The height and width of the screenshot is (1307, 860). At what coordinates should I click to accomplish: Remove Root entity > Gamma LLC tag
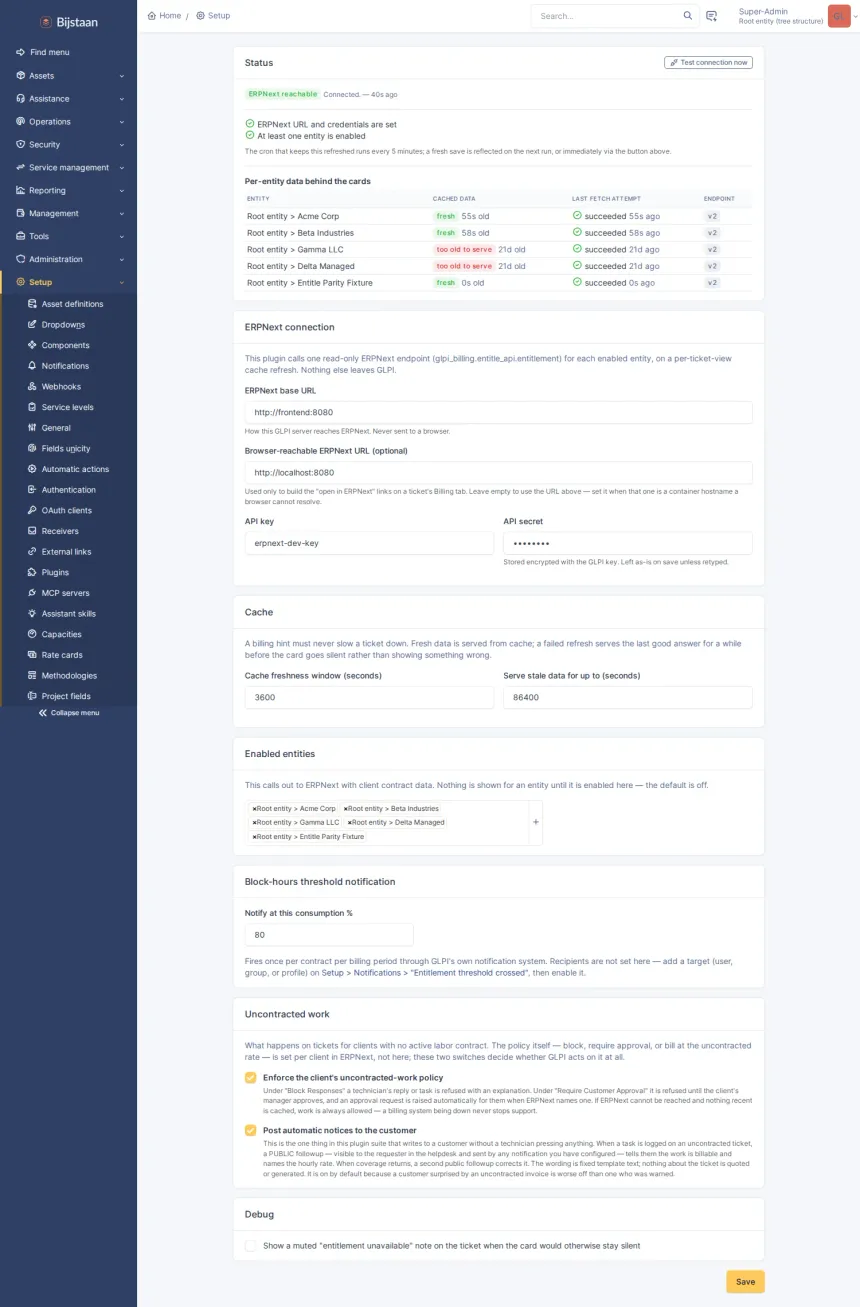pyautogui.click(x=254, y=822)
